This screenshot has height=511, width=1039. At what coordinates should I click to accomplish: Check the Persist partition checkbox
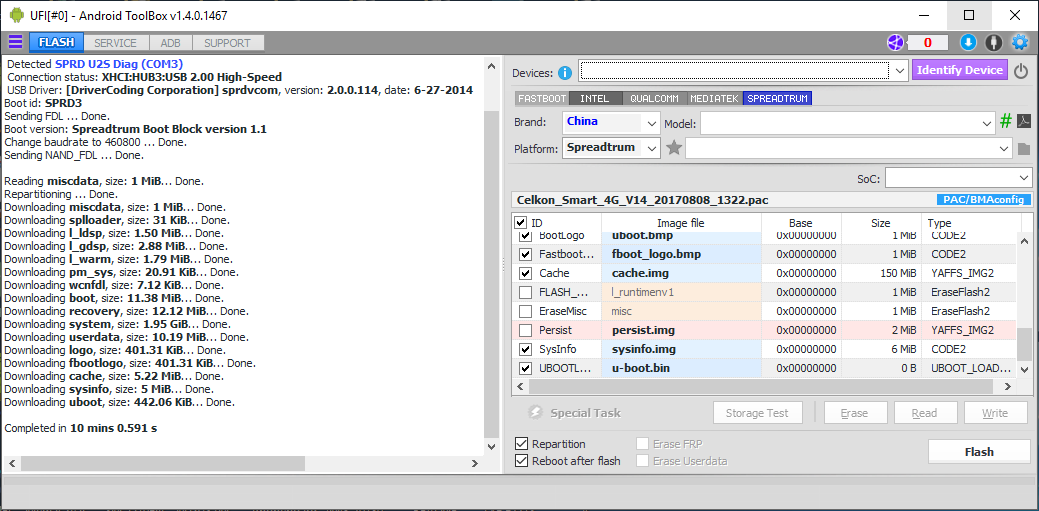tap(525, 330)
